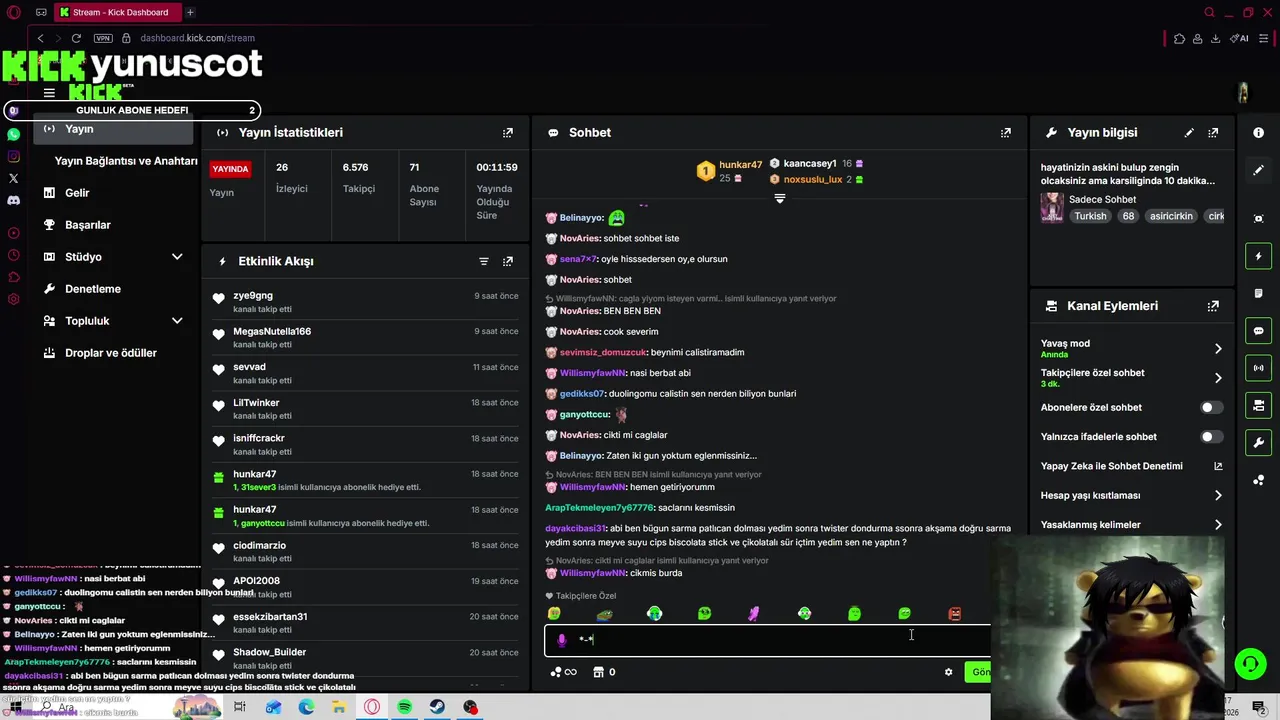
Task: Click username MegasNutella166 in the activity feed
Action: [272, 331]
